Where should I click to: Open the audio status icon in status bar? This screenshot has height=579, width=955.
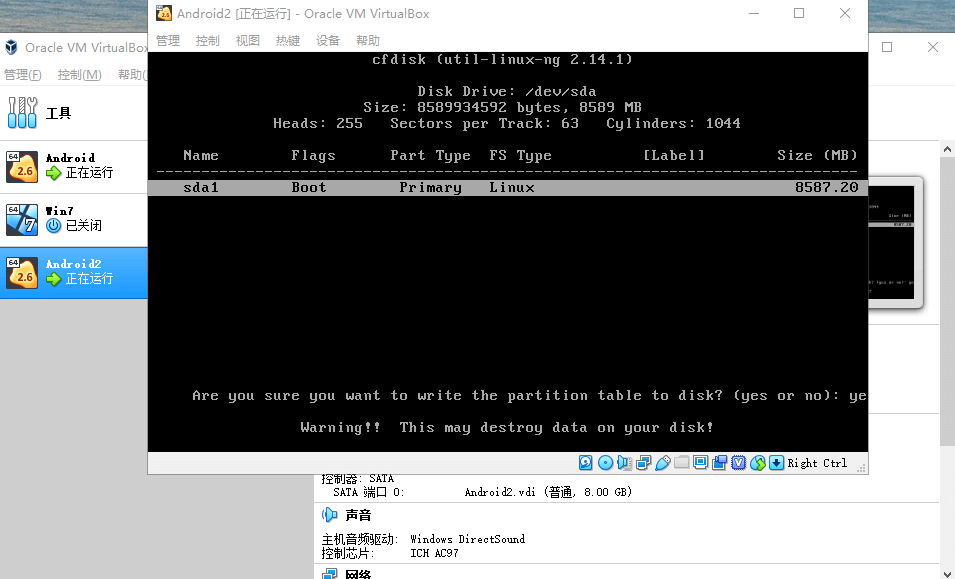click(624, 462)
